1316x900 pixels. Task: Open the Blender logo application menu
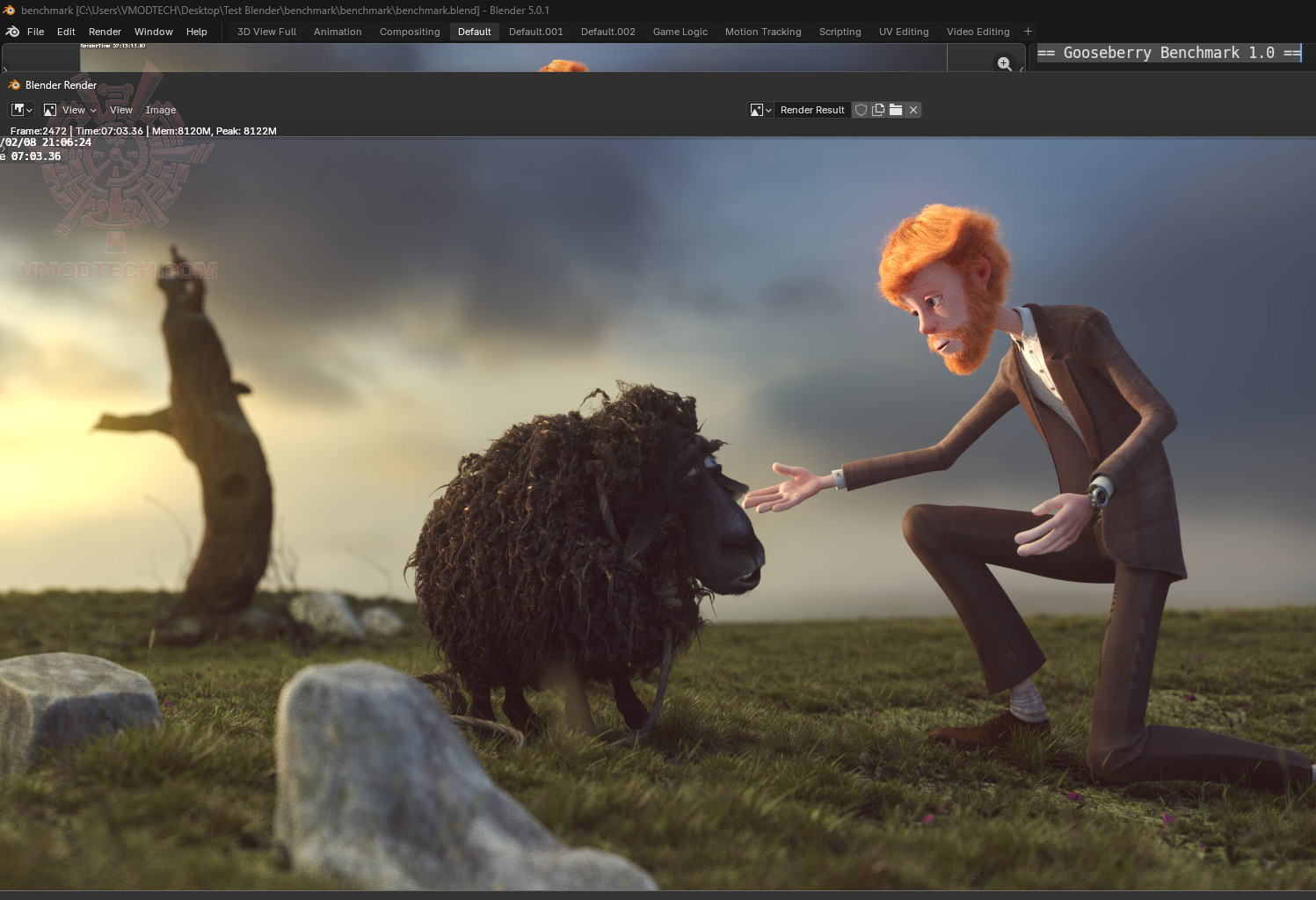(12, 32)
